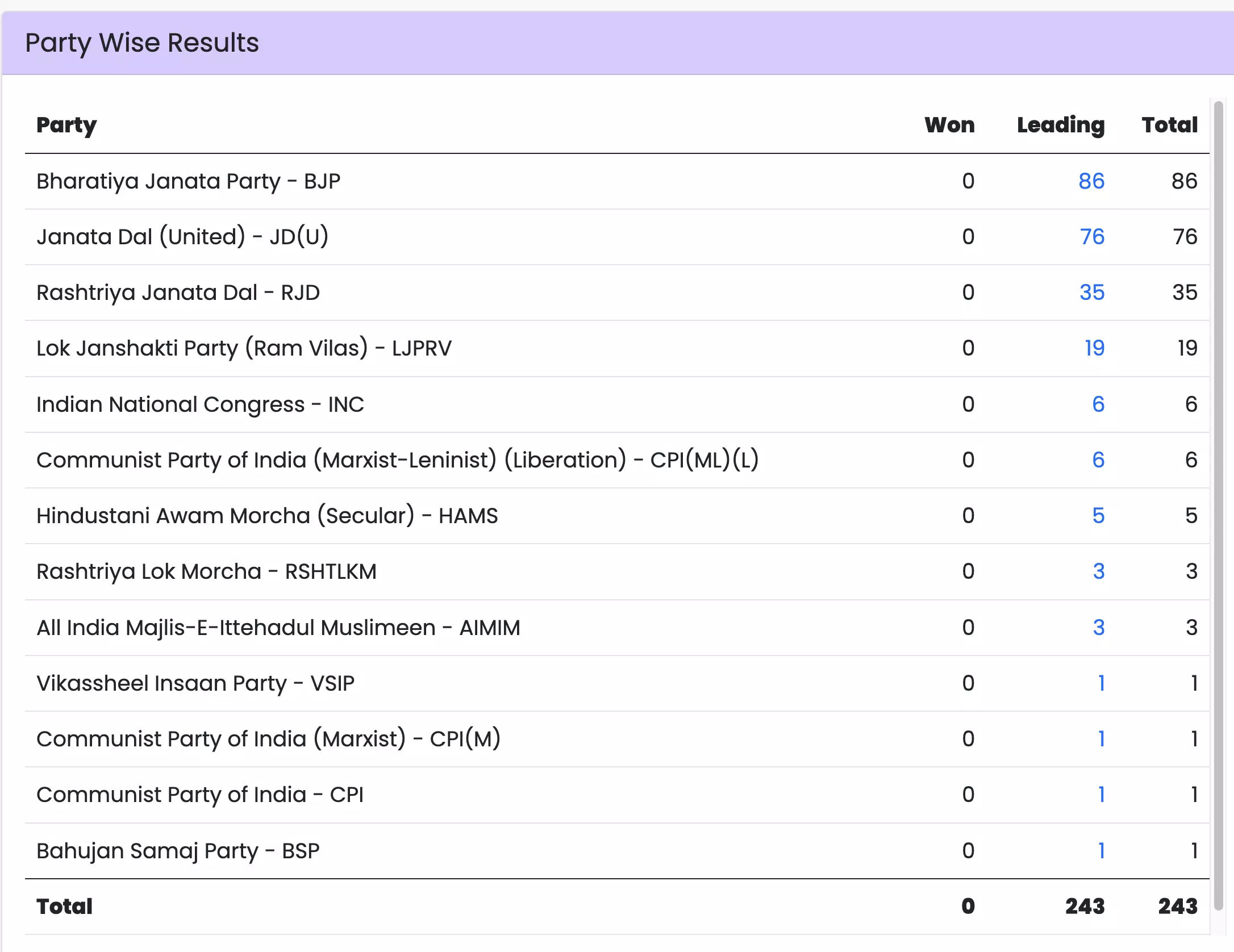This screenshot has height=952, width=1234.
Task: Click AIMIM leading count 3 link
Action: [1098, 628]
